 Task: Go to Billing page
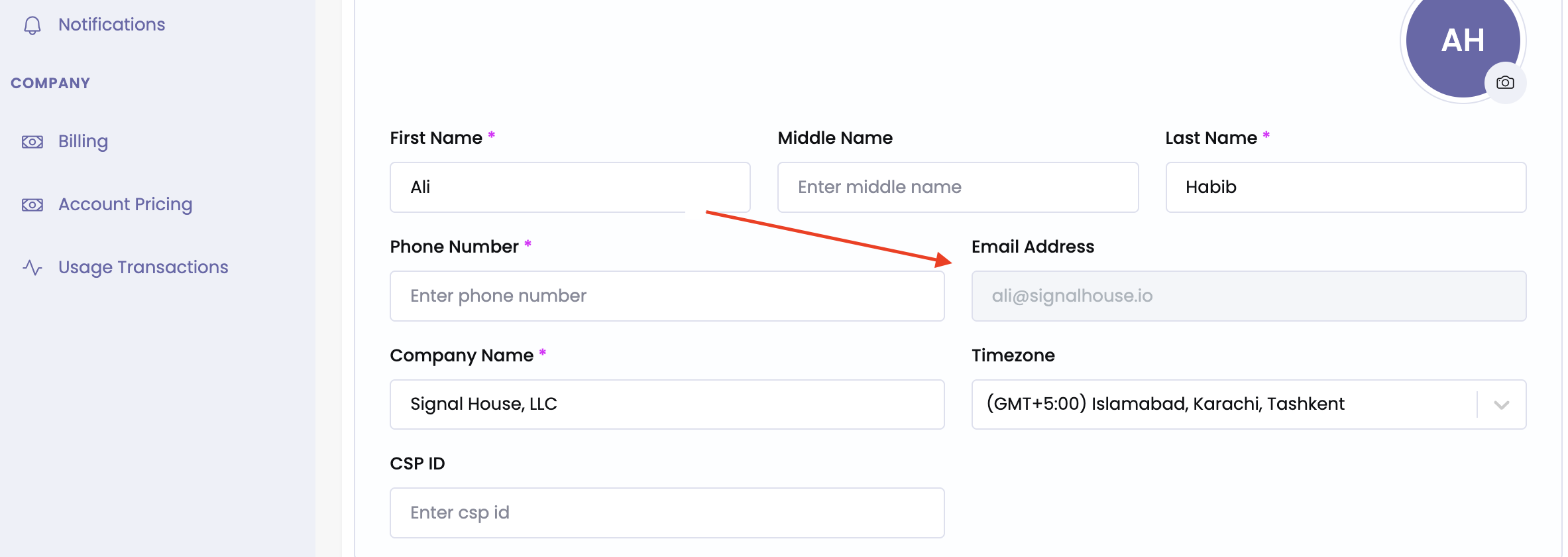pyautogui.click(x=83, y=141)
